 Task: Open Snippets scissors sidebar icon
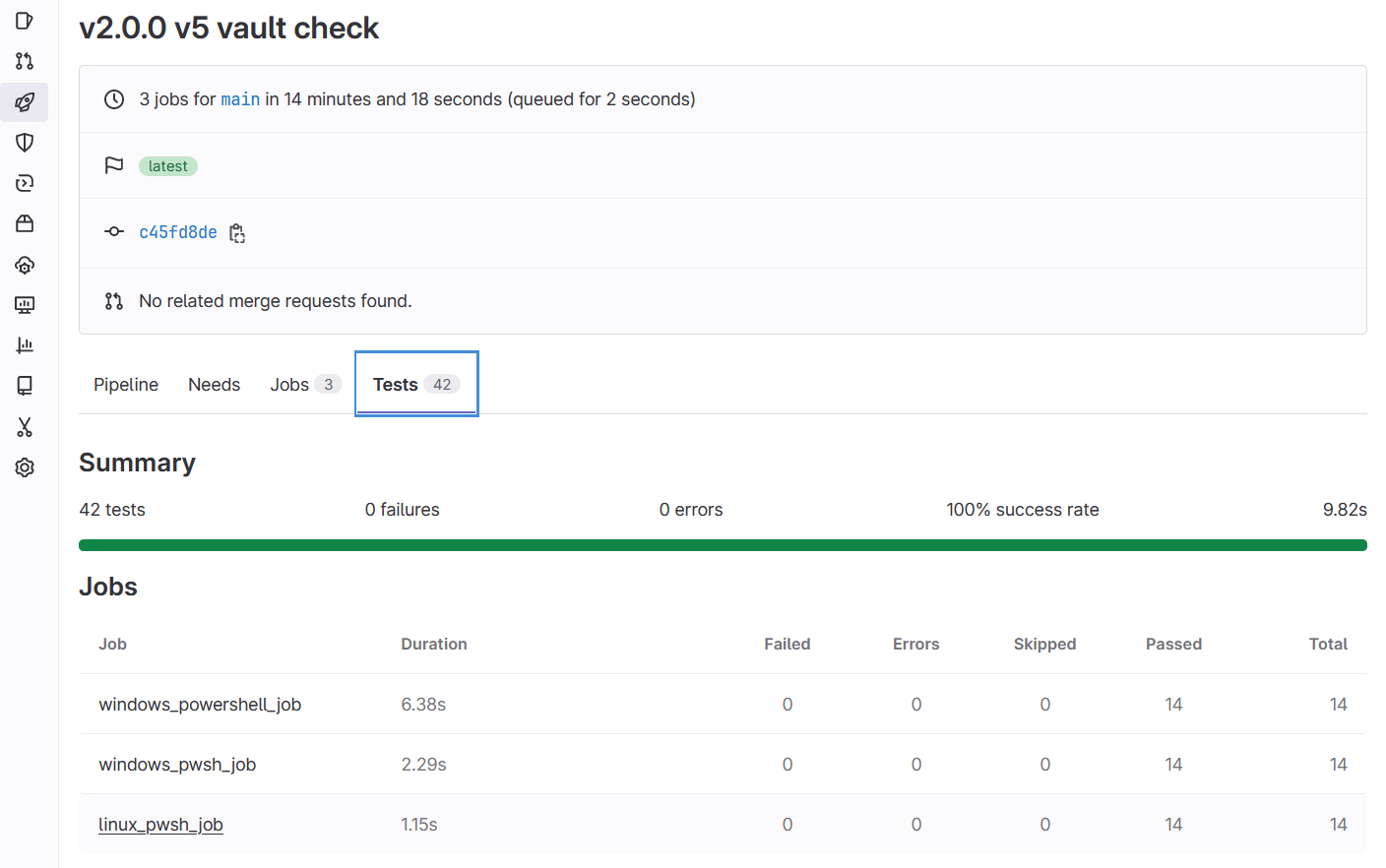pos(25,427)
